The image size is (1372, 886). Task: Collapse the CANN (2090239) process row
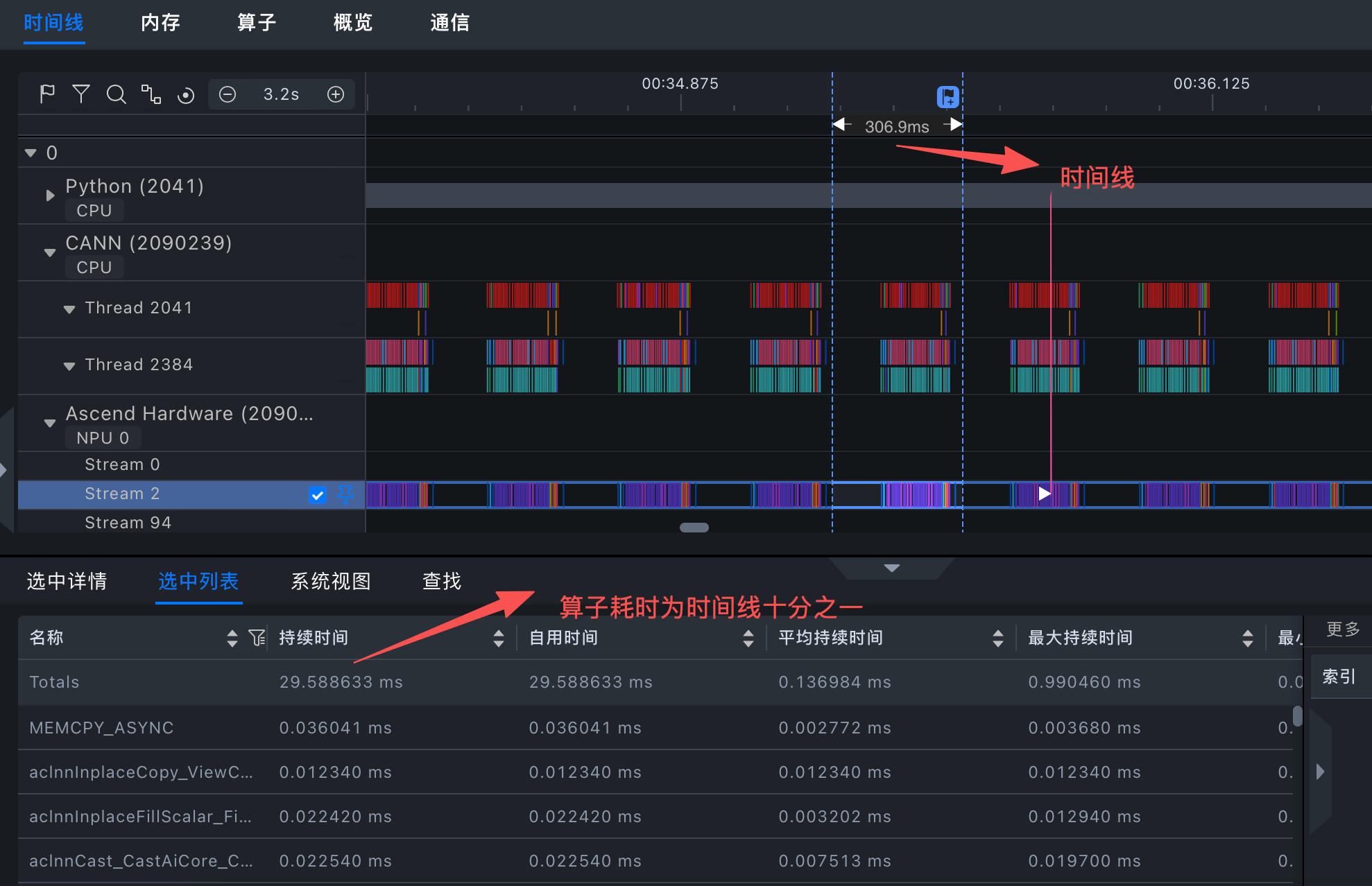[50, 252]
